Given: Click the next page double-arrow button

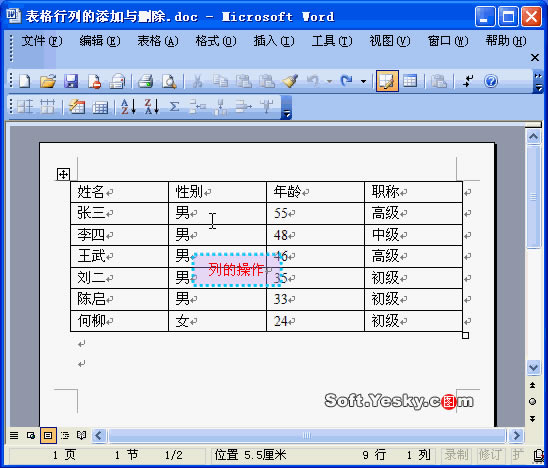Looking at the screenshot, I should tap(533, 418).
